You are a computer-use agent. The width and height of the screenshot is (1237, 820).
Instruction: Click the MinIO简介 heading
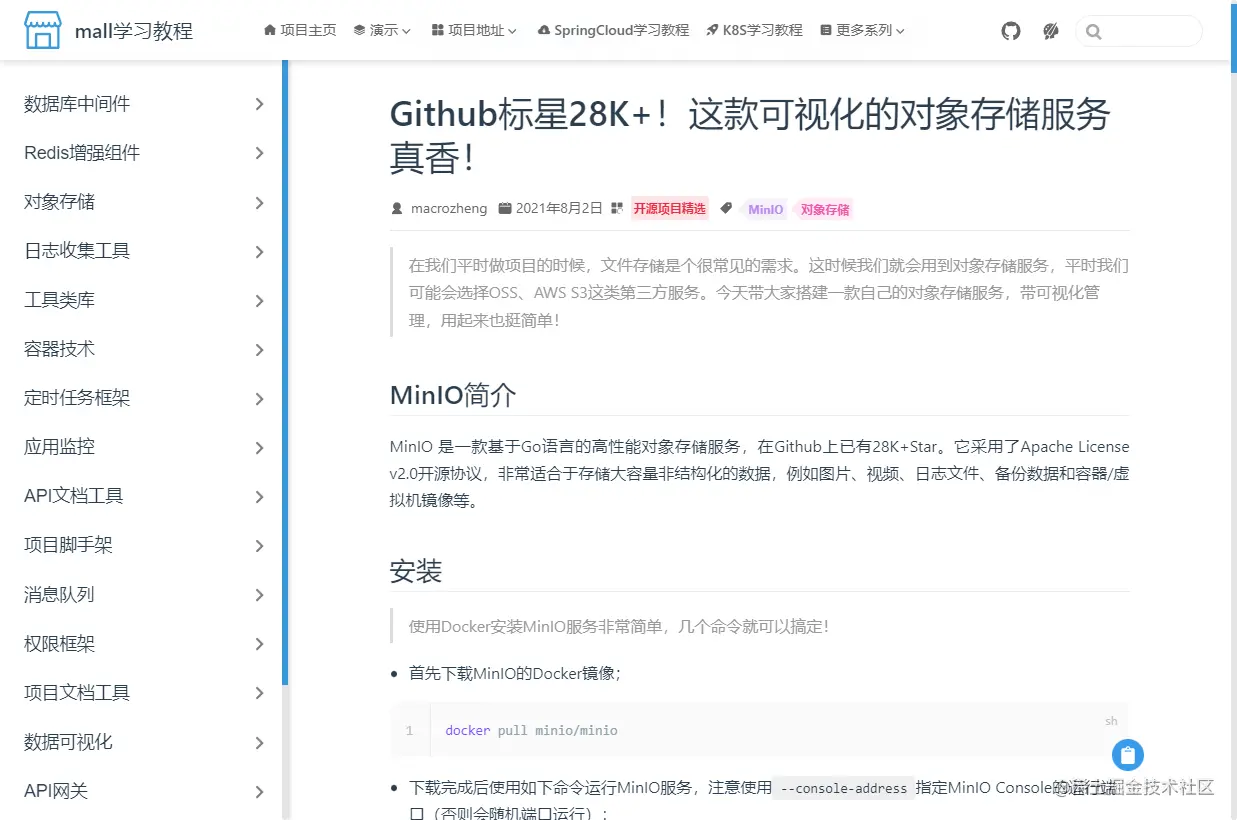(453, 395)
